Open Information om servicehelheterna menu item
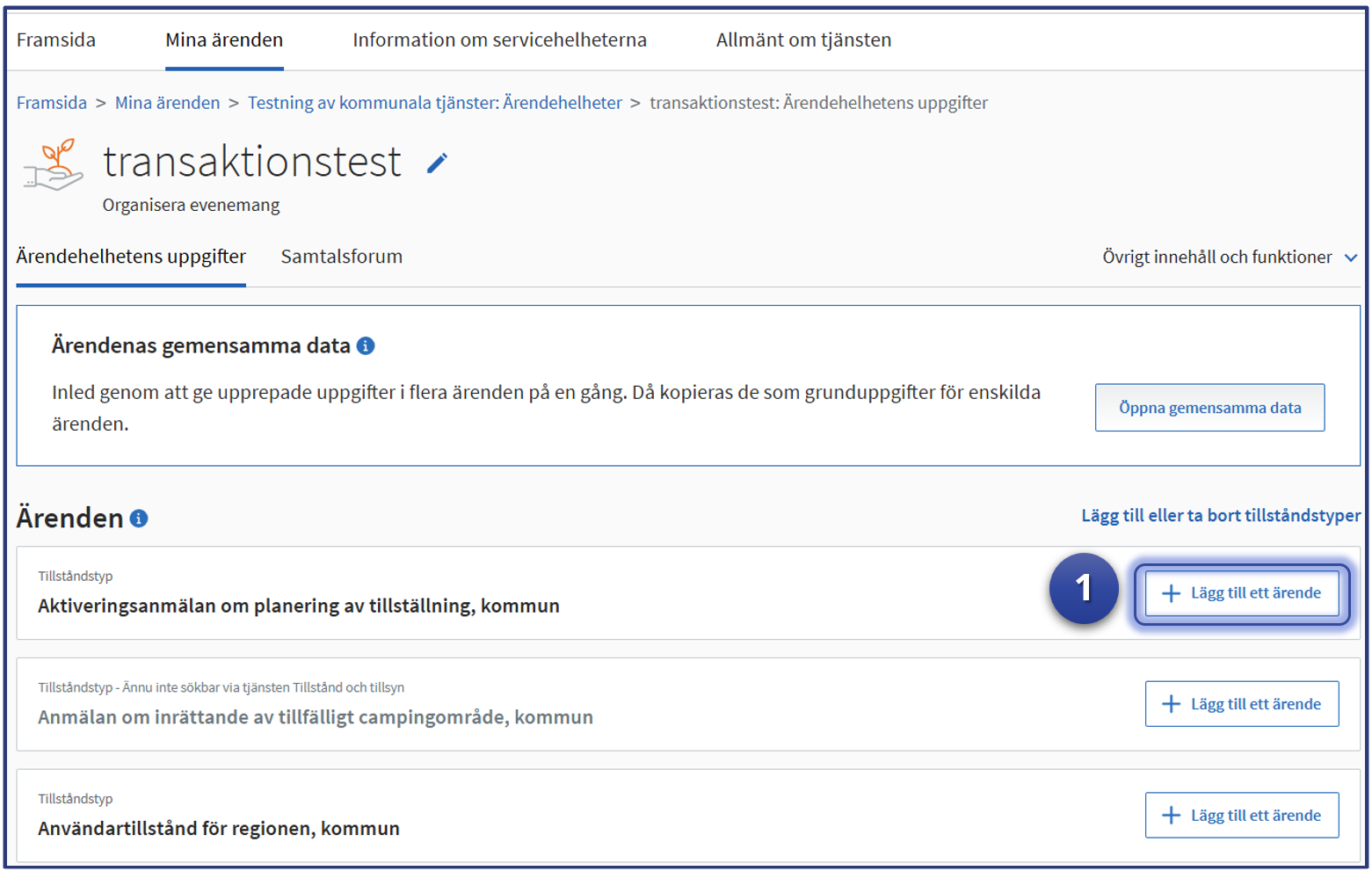 point(499,40)
